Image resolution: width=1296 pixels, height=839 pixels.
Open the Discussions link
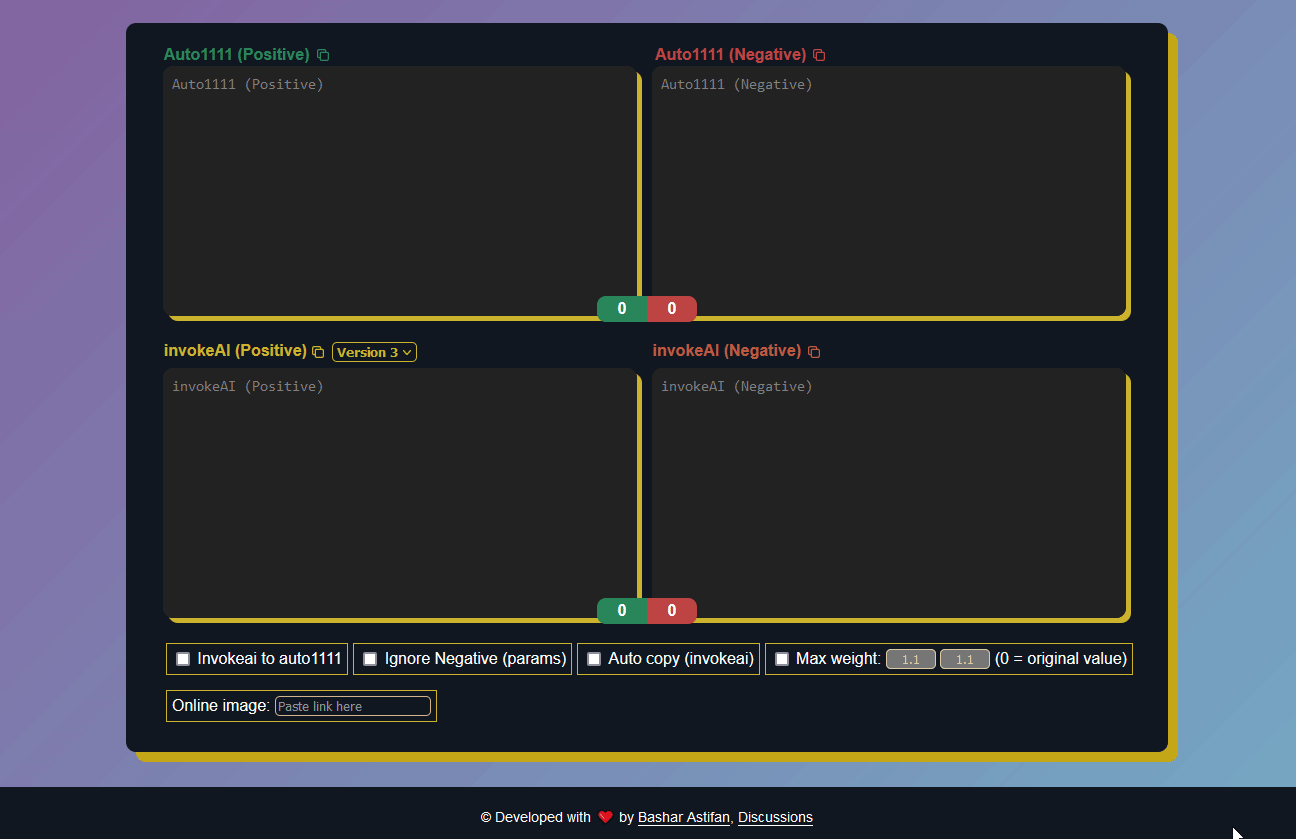(x=775, y=817)
